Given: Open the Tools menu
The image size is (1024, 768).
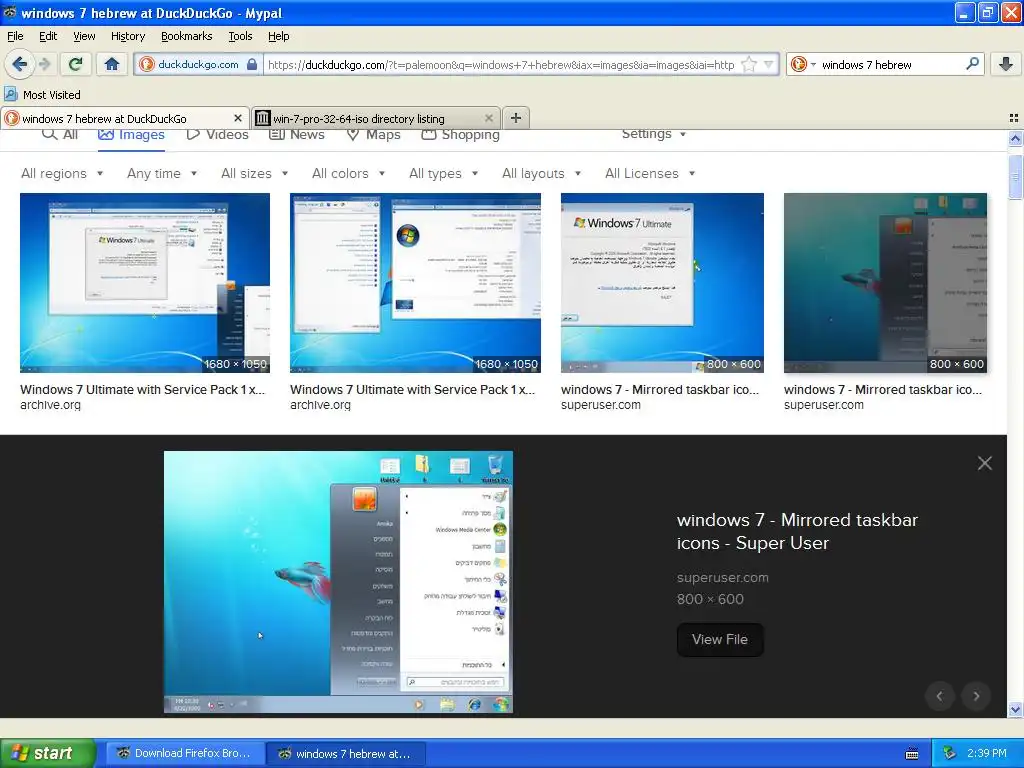Looking at the screenshot, I should [x=240, y=36].
